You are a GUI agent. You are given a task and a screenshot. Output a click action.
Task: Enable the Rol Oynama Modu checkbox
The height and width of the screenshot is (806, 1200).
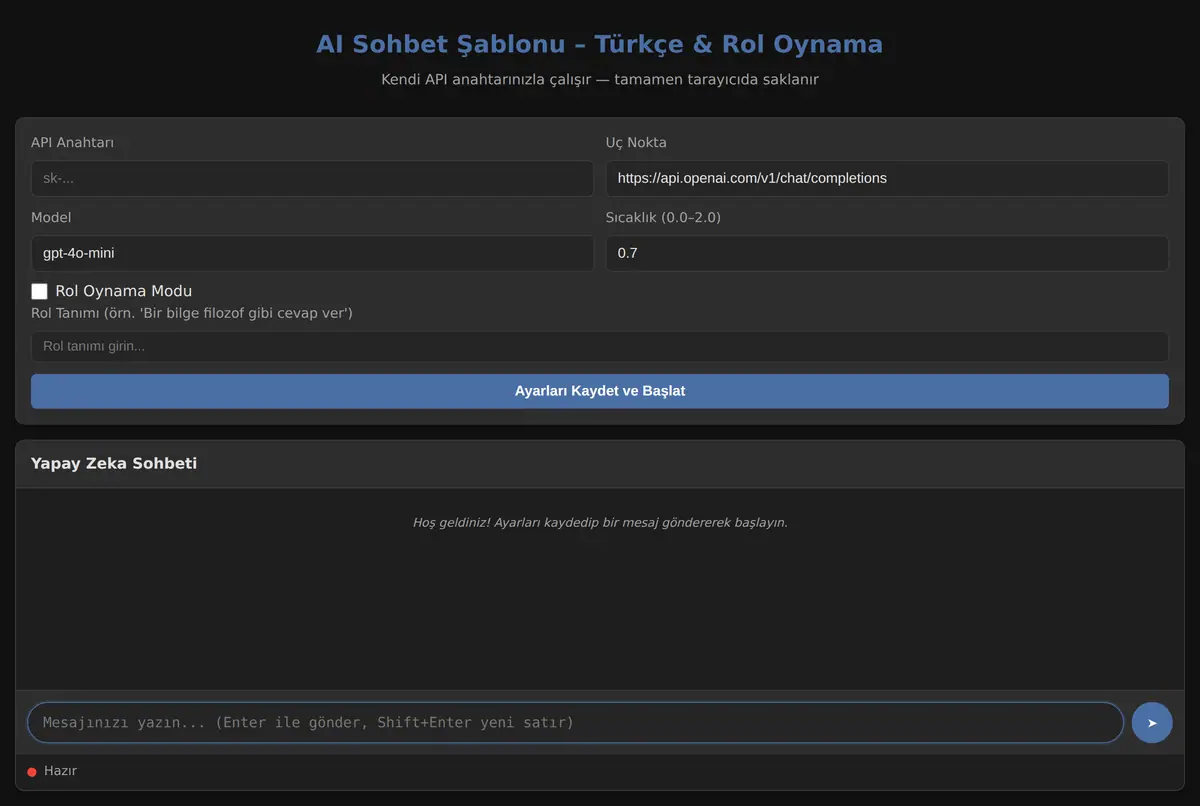pos(40,291)
